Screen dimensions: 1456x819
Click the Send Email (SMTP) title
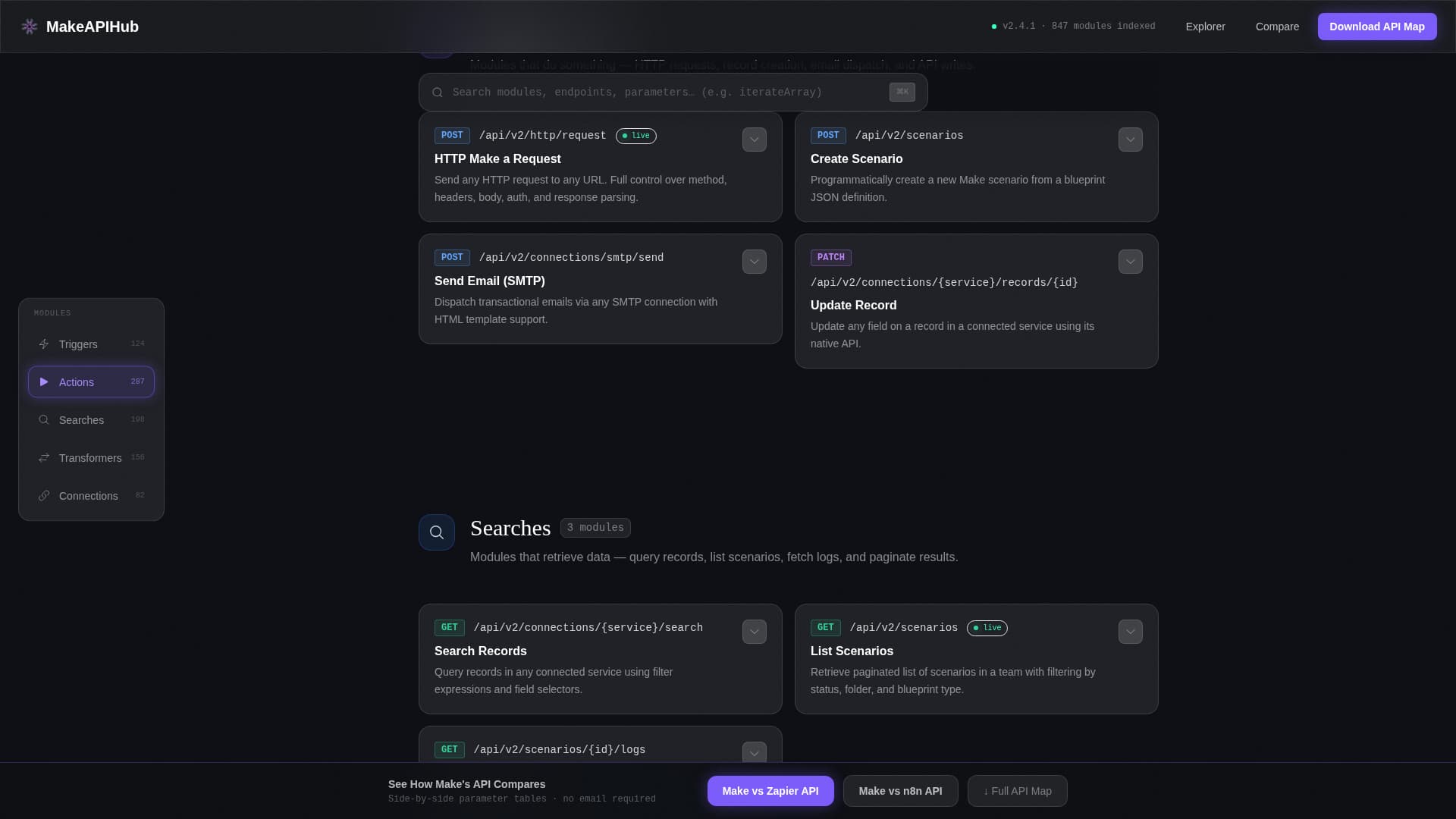pyautogui.click(x=489, y=281)
